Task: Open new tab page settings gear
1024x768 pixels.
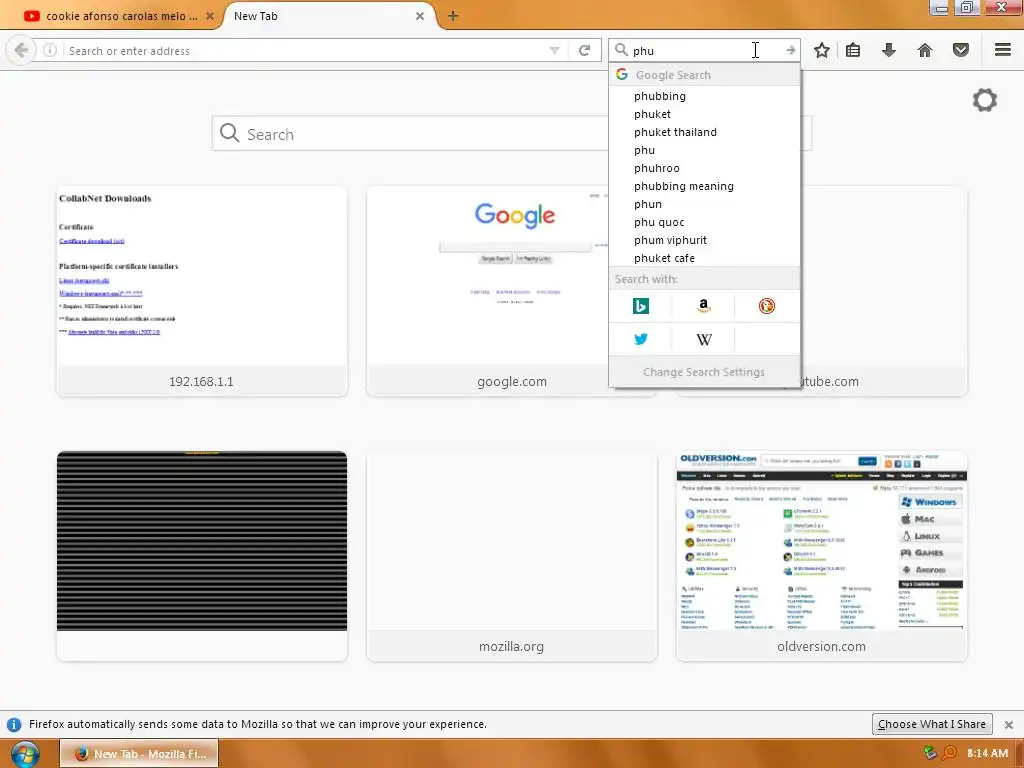Action: pyautogui.click(x=985, y=100)
